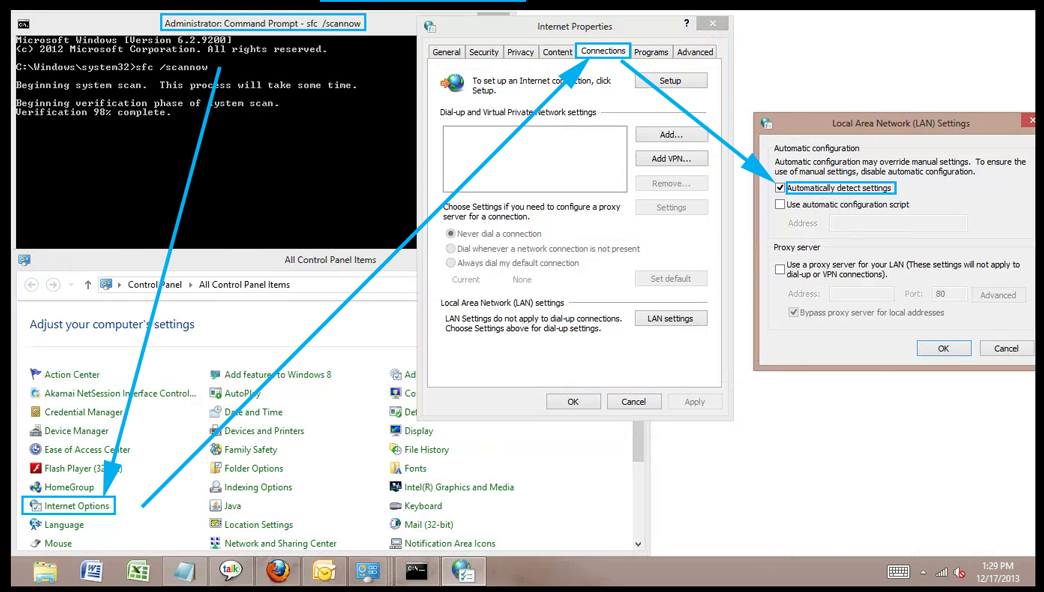Image resolution: width=1044 pixels, height=592 pixels.
Task: Select Always dial my default connection
Action: pyautogui.click(x=451, y=263)
